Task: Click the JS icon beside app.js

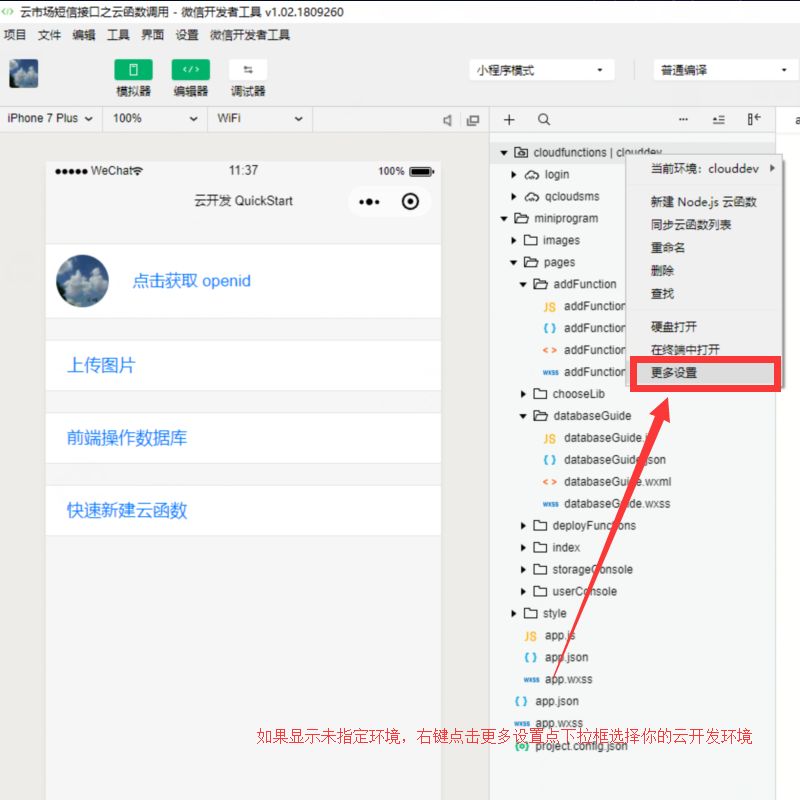Action: pyautogui.click(x=531, y=636)
